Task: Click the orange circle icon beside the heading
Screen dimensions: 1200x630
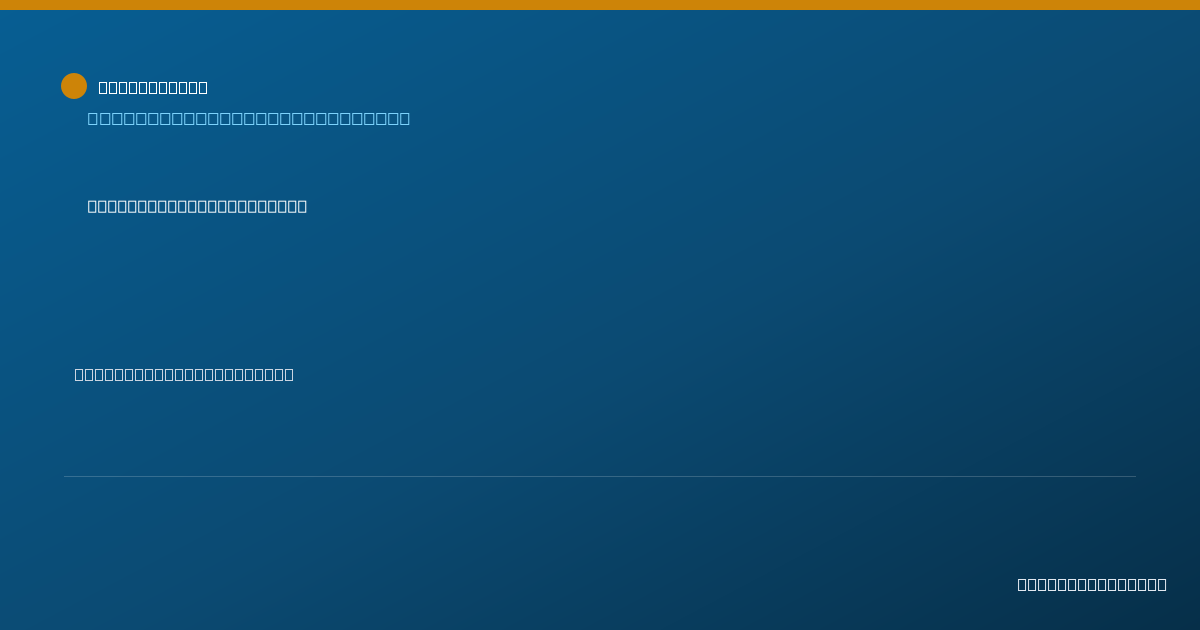Action: (x=74, y=86)
